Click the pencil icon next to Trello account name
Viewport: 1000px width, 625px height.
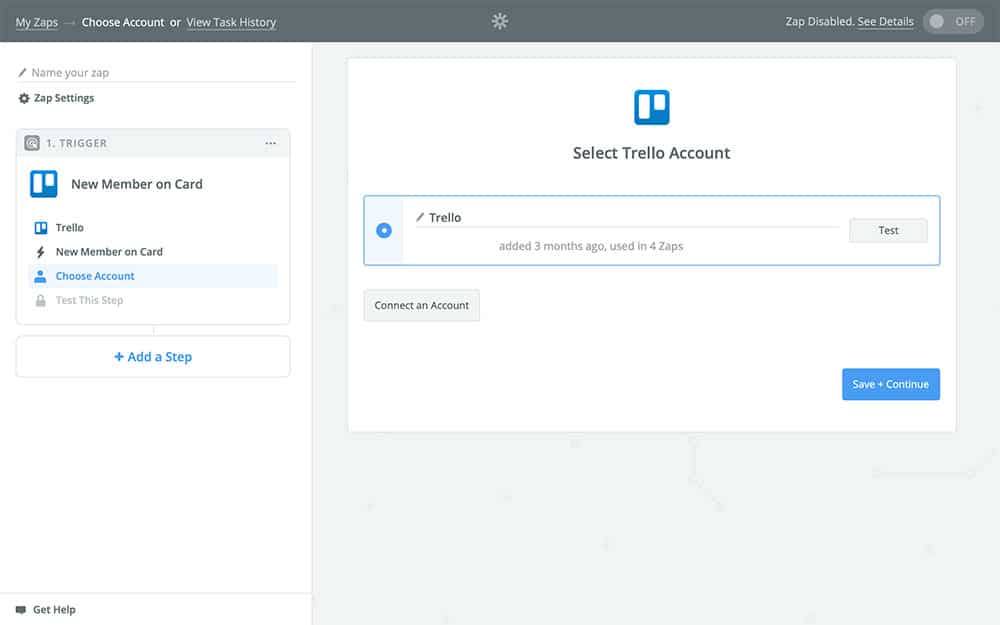click(x=420, y=218)
